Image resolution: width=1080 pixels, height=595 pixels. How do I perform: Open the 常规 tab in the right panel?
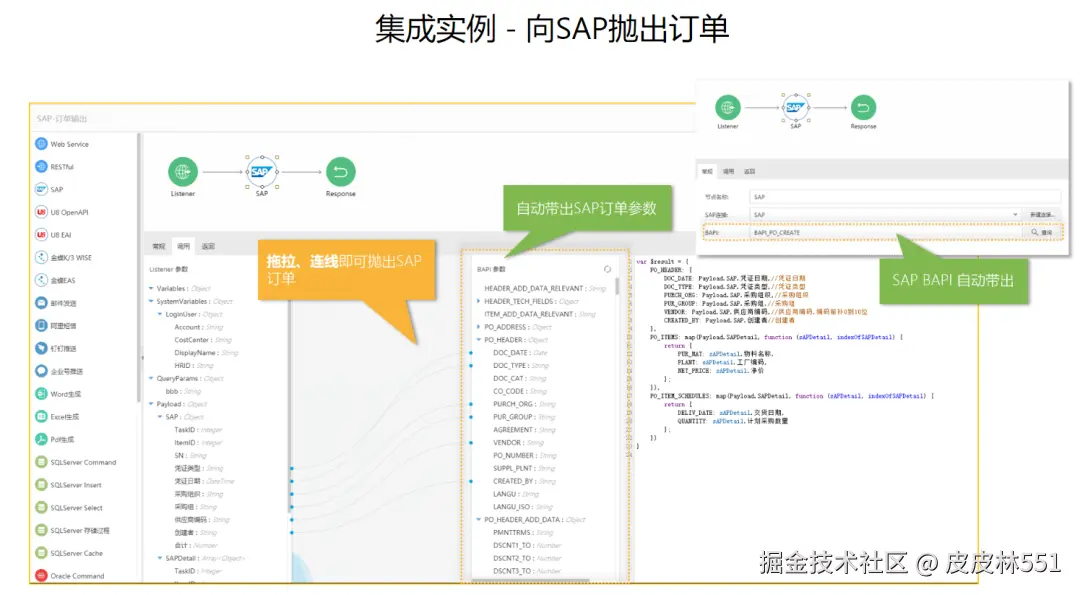pyautogui.click(x=709, y=171)
